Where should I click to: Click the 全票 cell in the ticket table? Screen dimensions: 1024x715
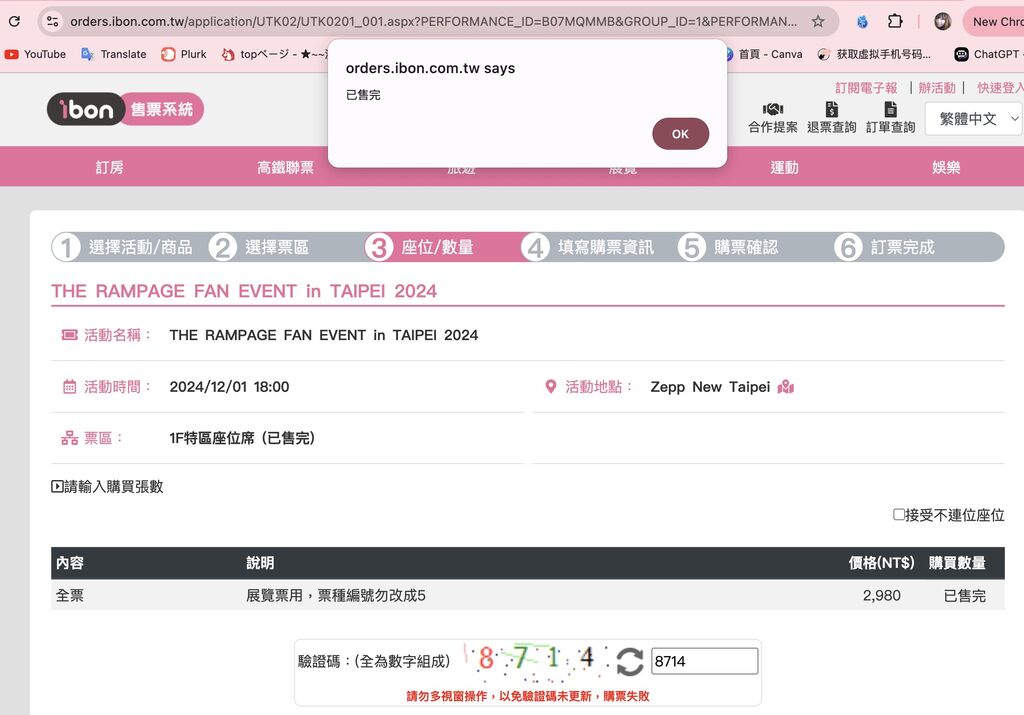(x=69, y=596)
